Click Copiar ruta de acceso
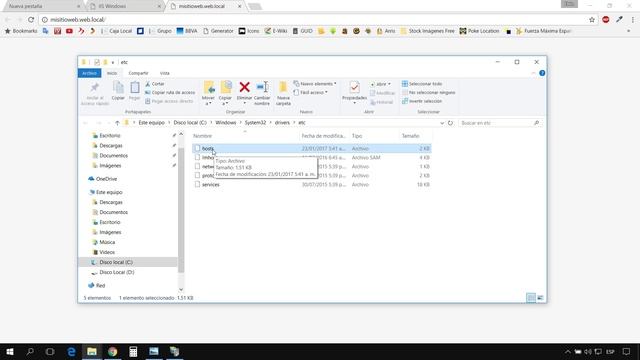This screenshot has width=640, height=360. click(x=170, y=92)
